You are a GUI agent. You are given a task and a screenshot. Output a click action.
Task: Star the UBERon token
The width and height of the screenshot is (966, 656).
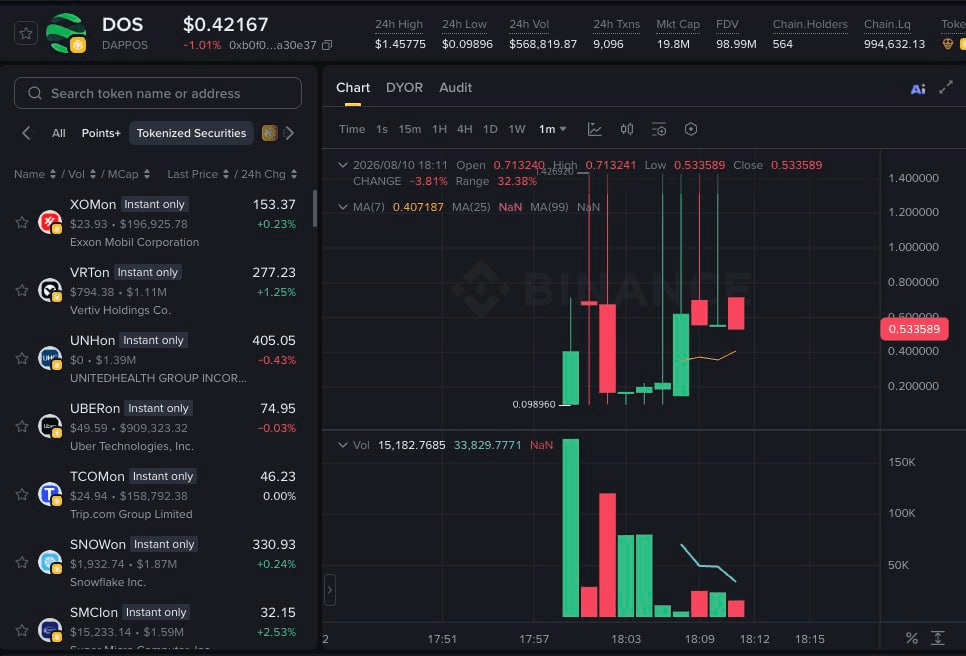22,426
